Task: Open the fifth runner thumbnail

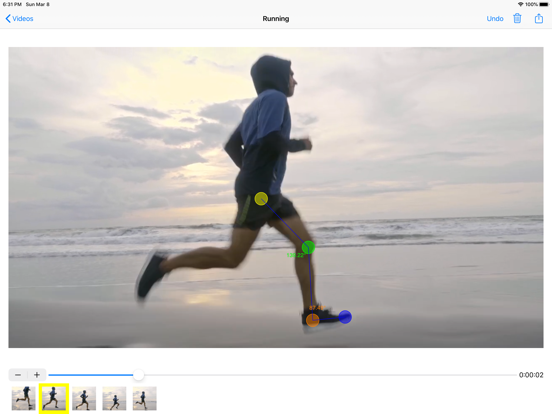Action: 144,399
